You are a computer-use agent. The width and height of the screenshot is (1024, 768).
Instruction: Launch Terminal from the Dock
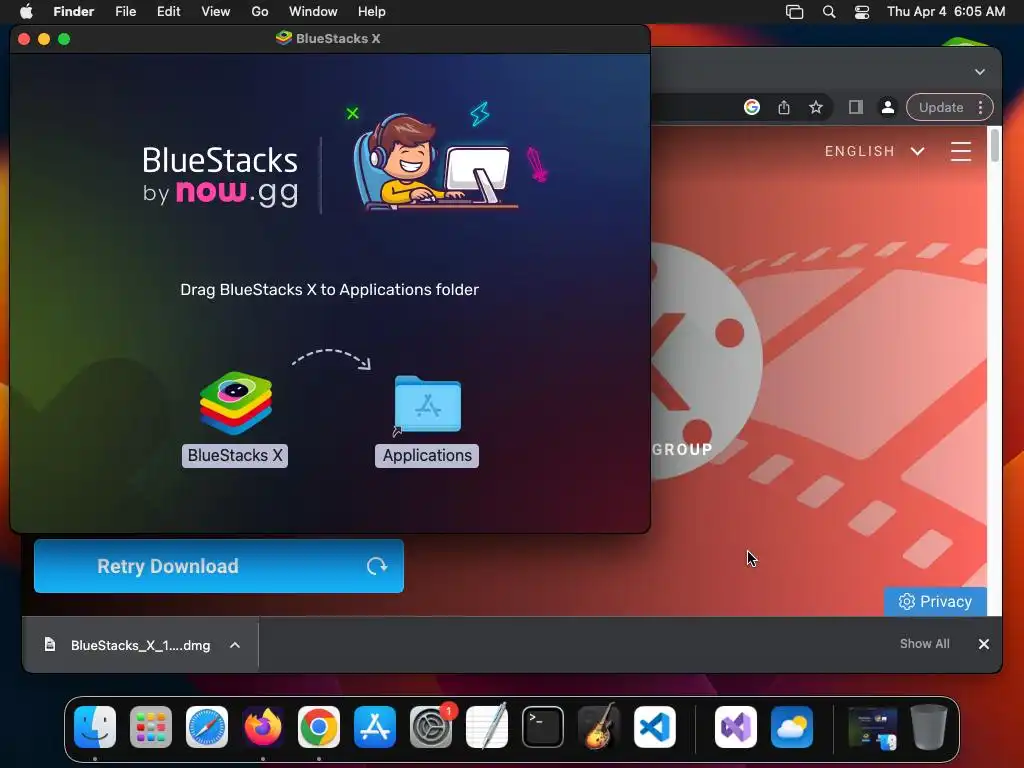(x=543, y=727)
